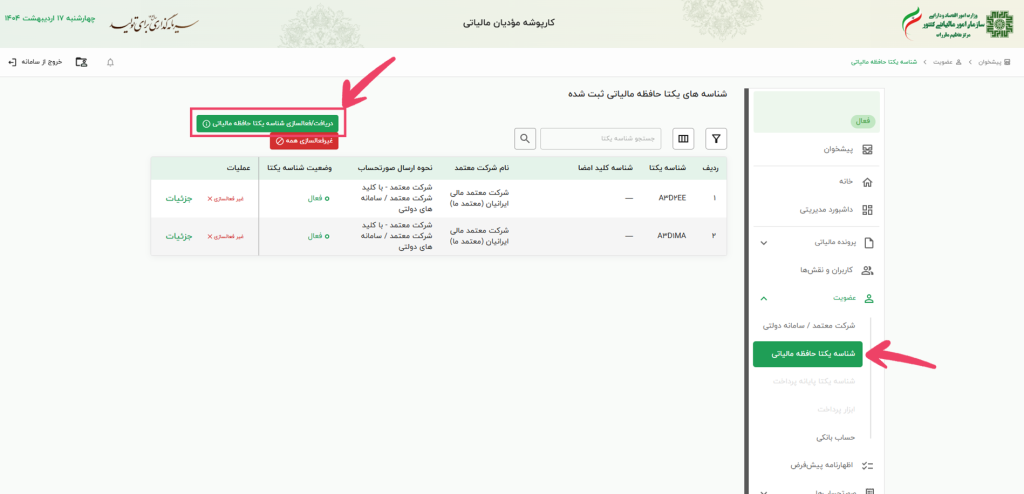Image resolution: width=1024 pixels, height=494 pixels.
Task: Click the filter funnel icon above the table
Action: tap(716, 138)
